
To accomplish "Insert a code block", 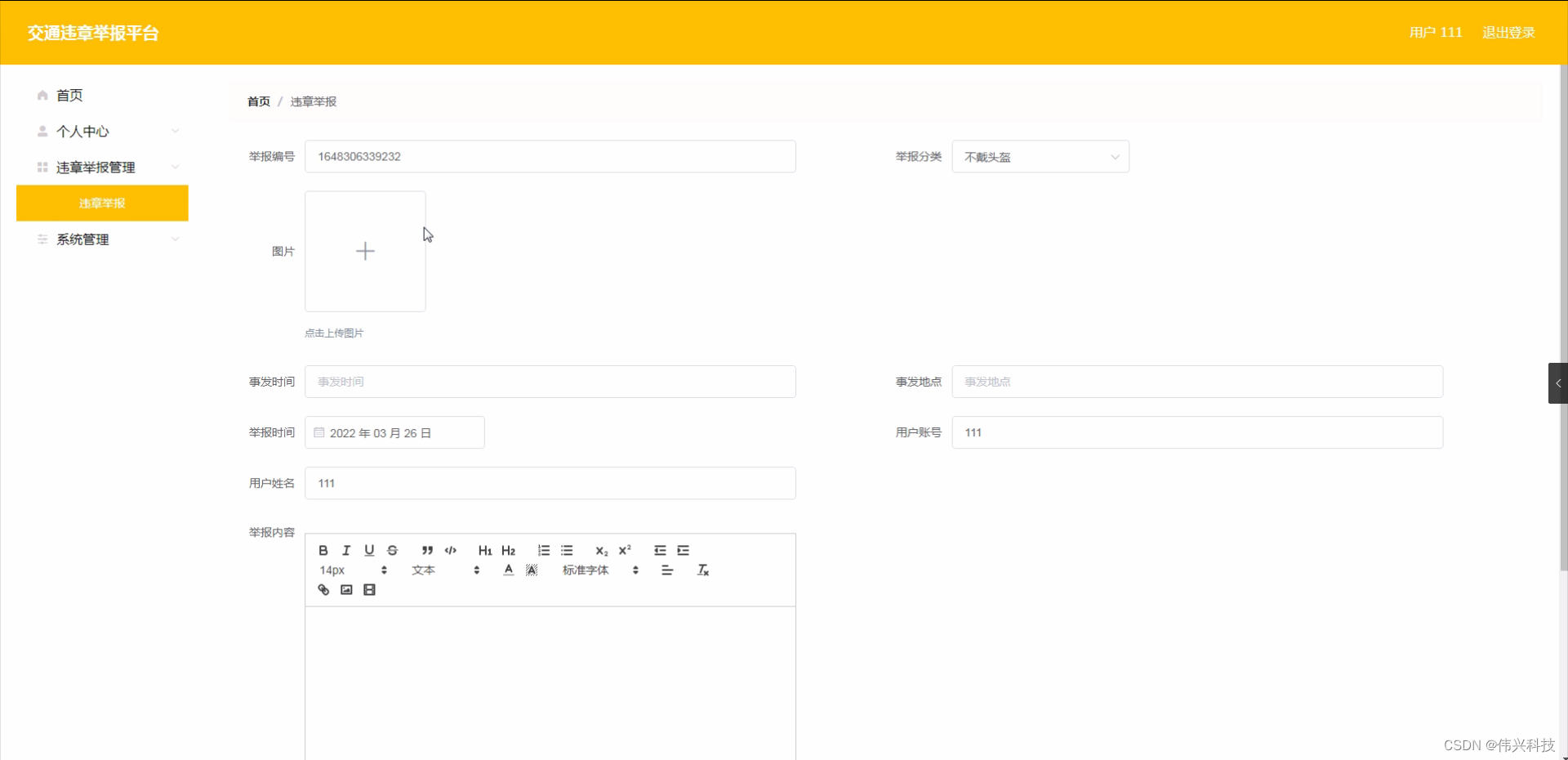I will [450, 550].
